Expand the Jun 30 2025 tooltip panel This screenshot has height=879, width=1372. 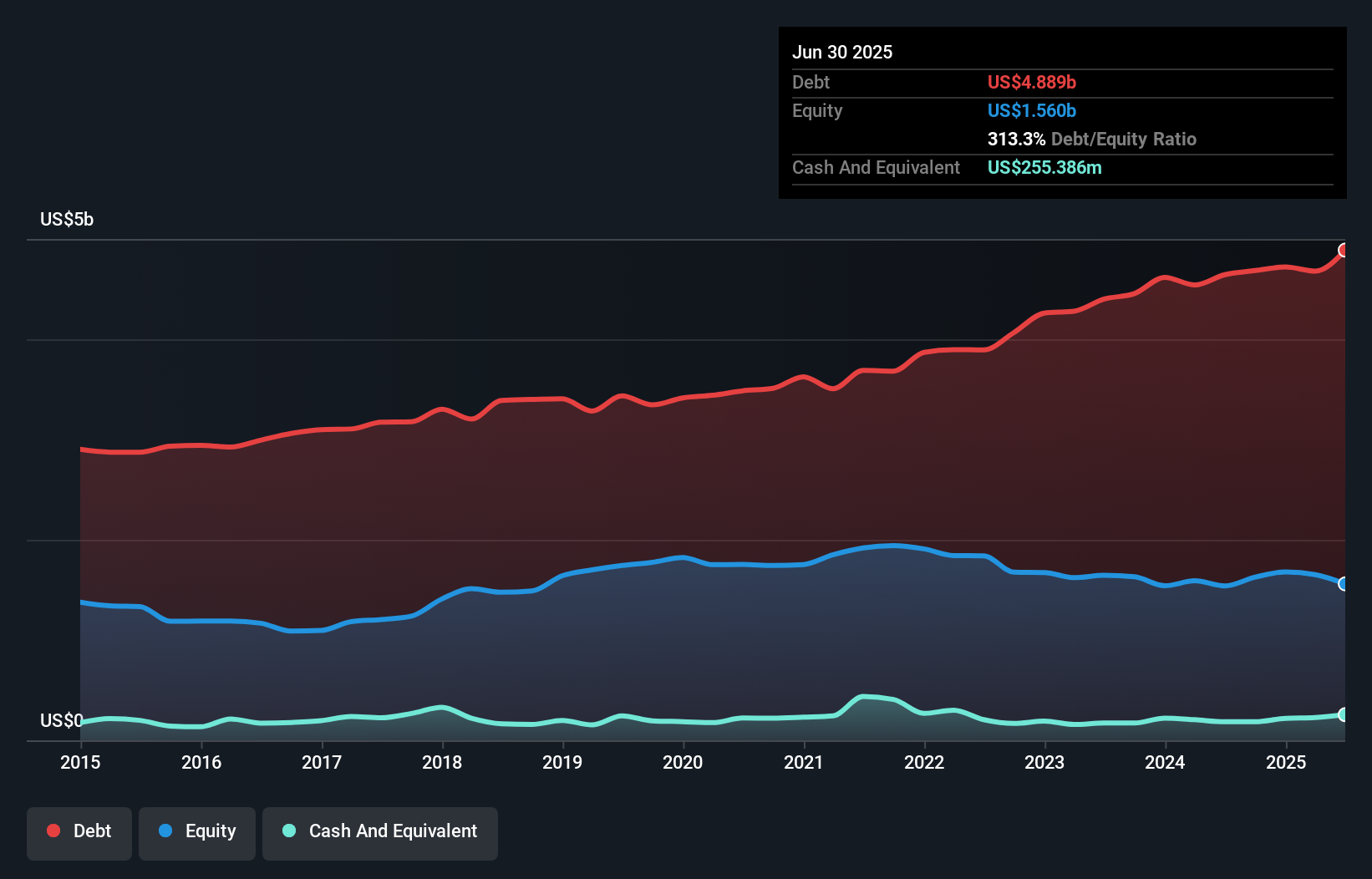(x=843, y=52)
